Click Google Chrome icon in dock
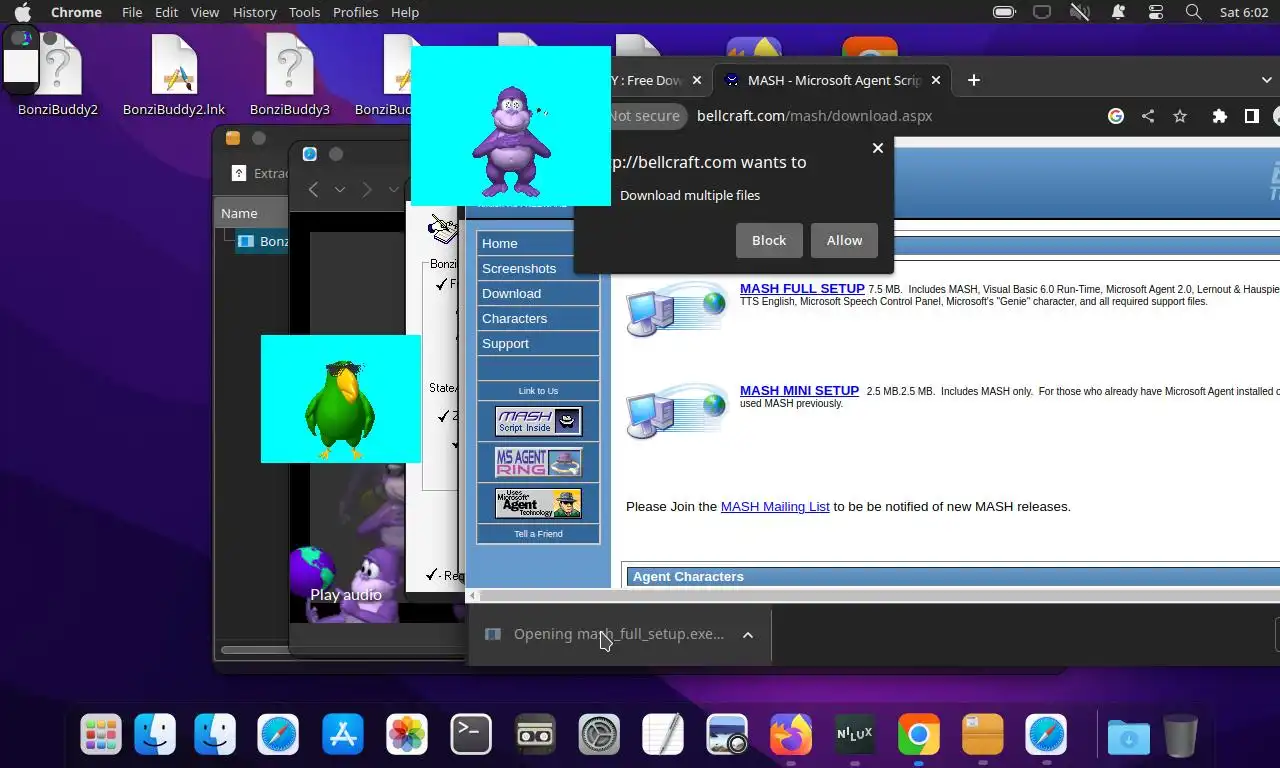Image resolution: width=1280 pixels, height=768 pixels. pos(919,736)
